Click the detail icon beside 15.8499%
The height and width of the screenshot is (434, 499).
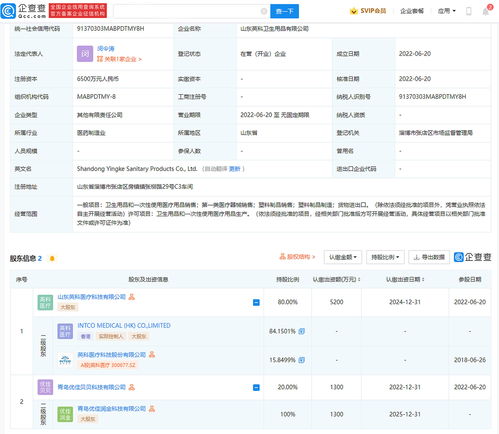[x=301, y=360]
